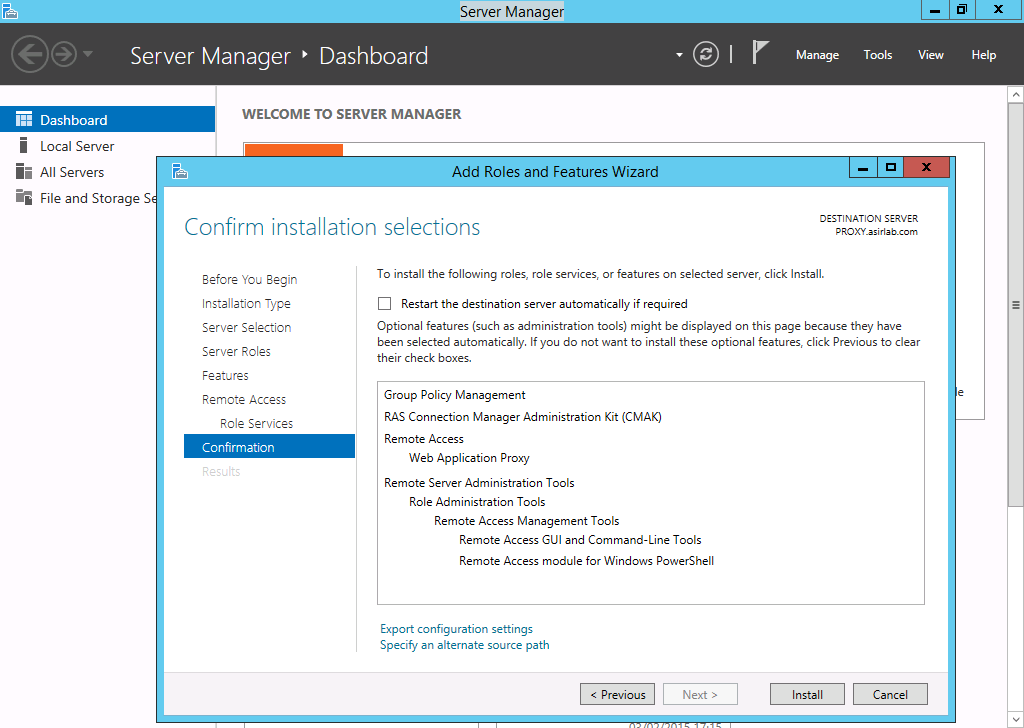The width and height of the screenshot is (1024, 728).
Task: Go to Before You Begin wizard step
Action: (x=249, y=279)
